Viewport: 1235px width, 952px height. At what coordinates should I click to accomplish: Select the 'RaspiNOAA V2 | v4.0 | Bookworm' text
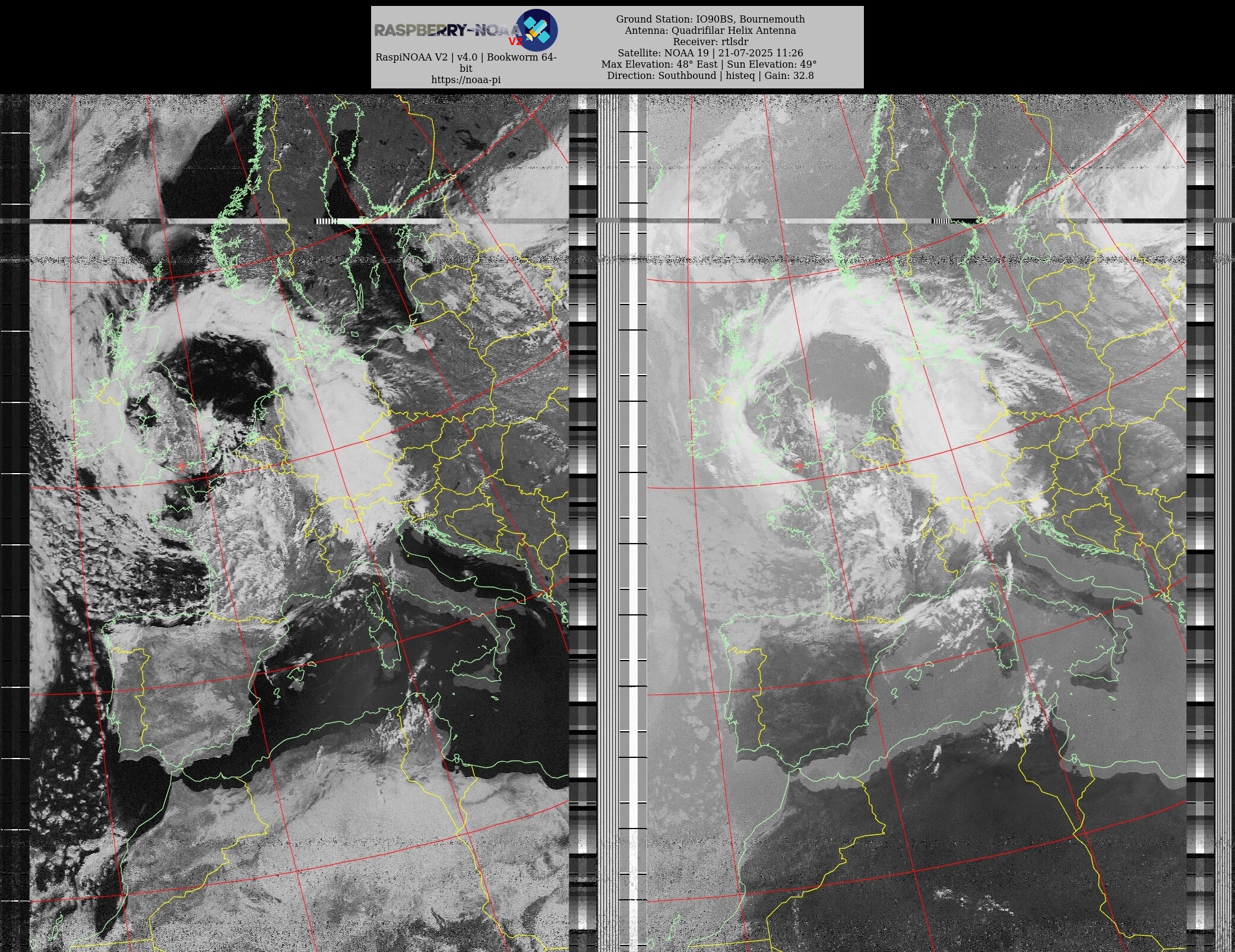[x=466, y=62]
